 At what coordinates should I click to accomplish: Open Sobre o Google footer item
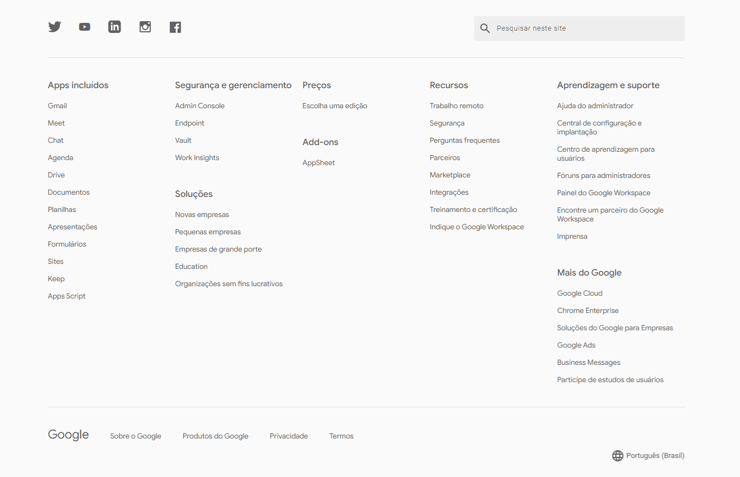(136, 436)
